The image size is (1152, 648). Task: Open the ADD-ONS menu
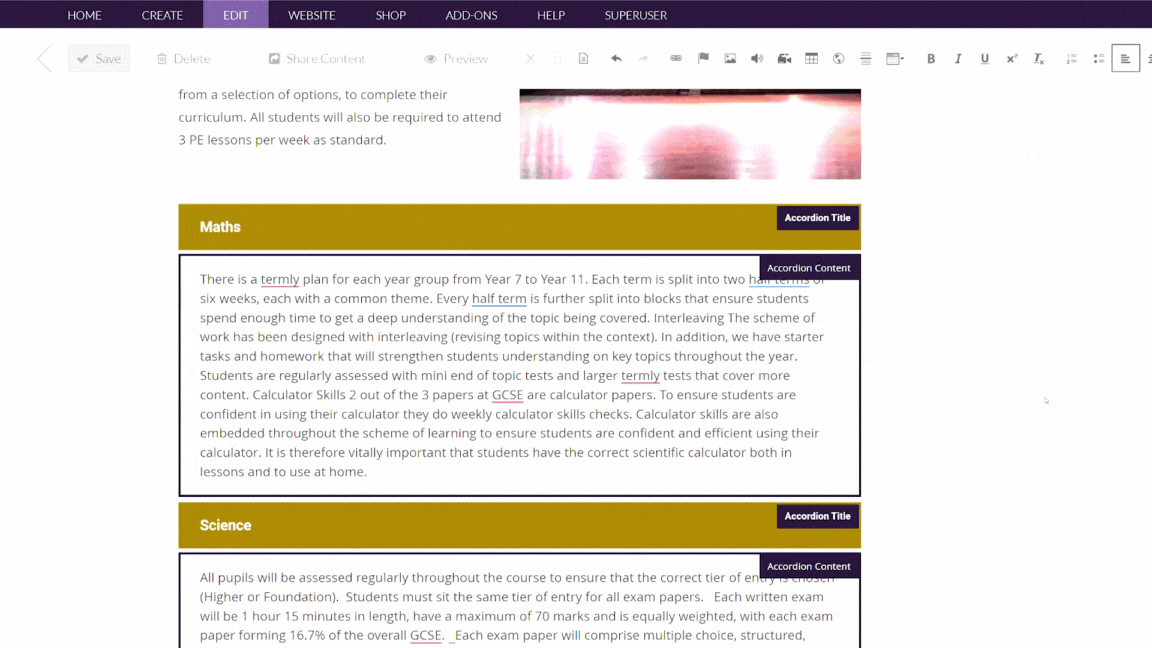471,14
